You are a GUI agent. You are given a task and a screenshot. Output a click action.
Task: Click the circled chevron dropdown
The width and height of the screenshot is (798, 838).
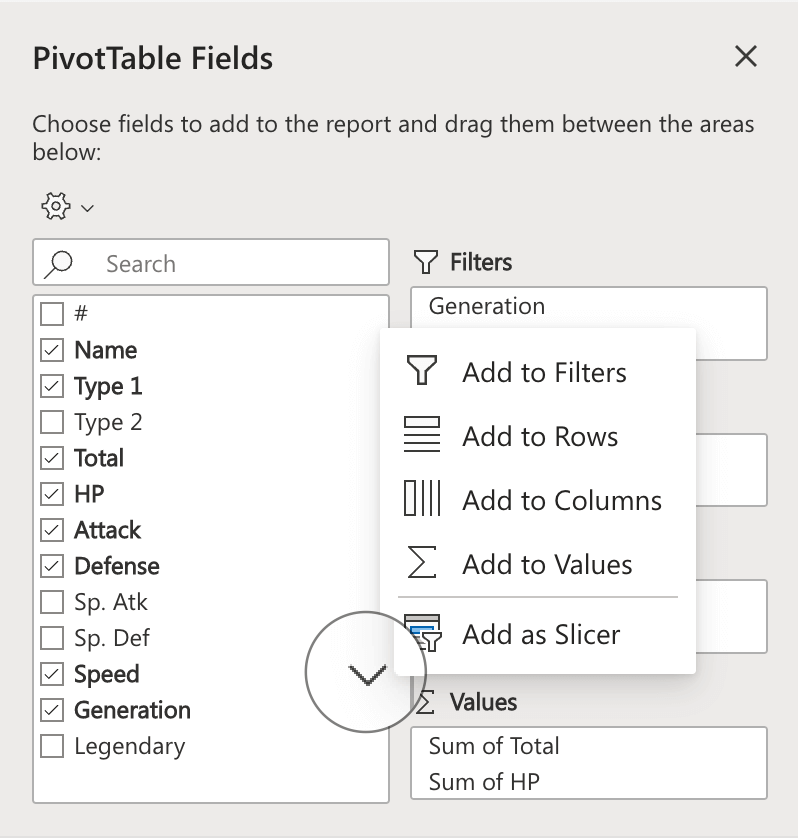[x=366, y=673]
